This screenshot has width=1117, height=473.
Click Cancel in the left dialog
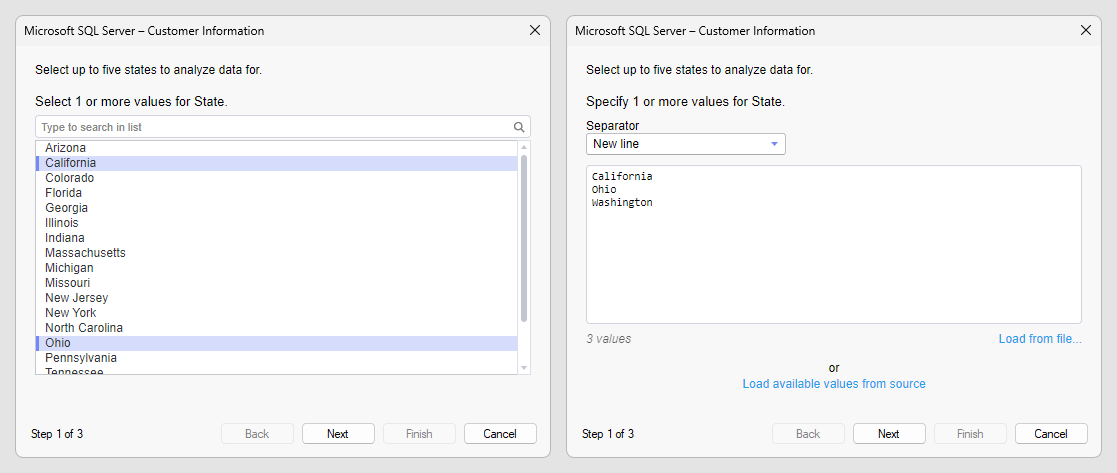[x=500, y=434]
